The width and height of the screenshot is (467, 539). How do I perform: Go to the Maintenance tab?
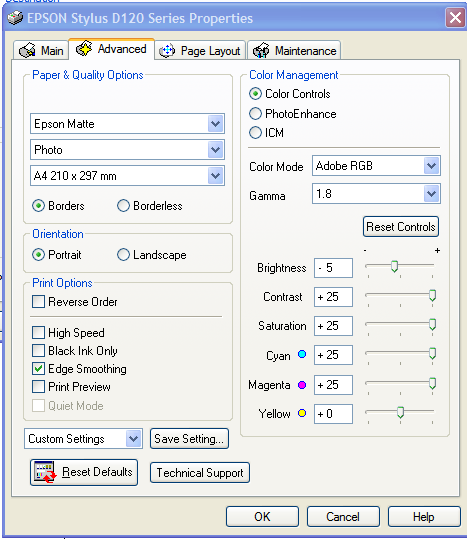(x=294, y=51)
